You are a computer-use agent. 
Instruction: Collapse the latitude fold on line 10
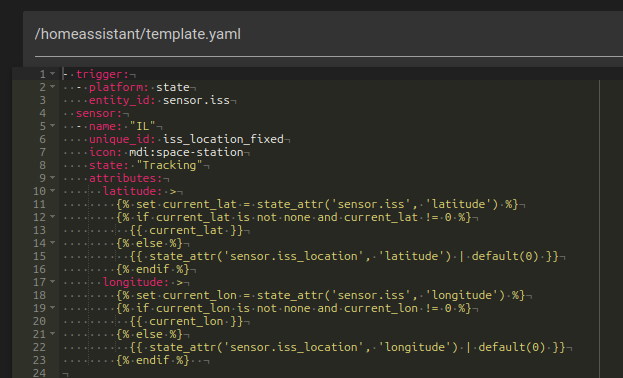point(52,191)
